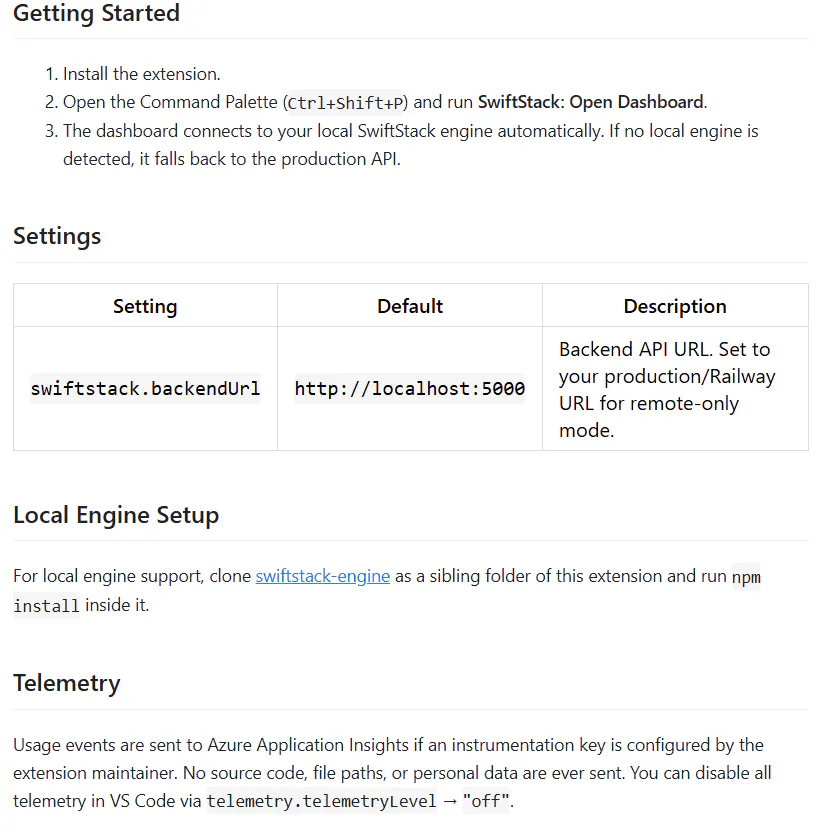
Task: Click the Local Engine Setup heading
Action: tap(116, 515)
